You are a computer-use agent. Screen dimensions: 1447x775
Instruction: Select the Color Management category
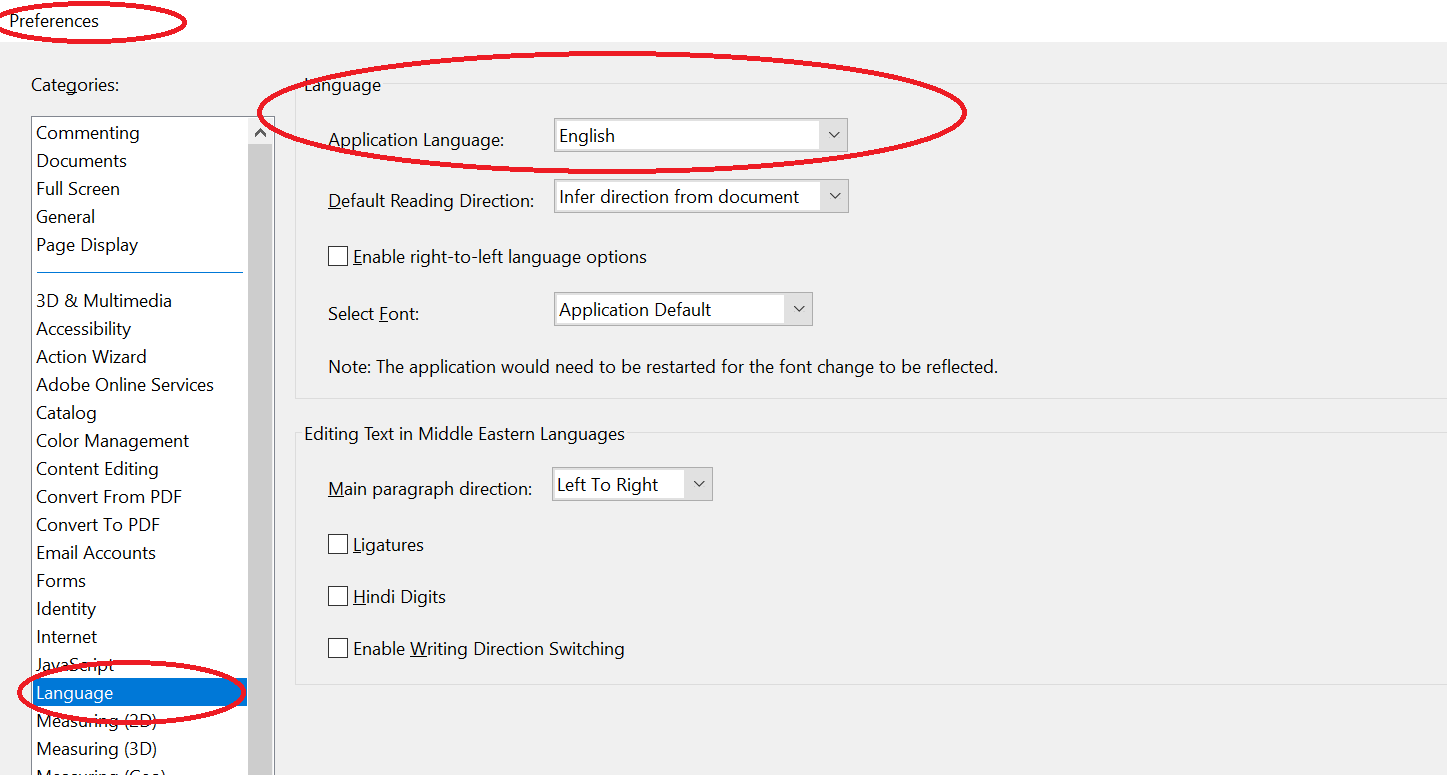[x=113, y=441]
